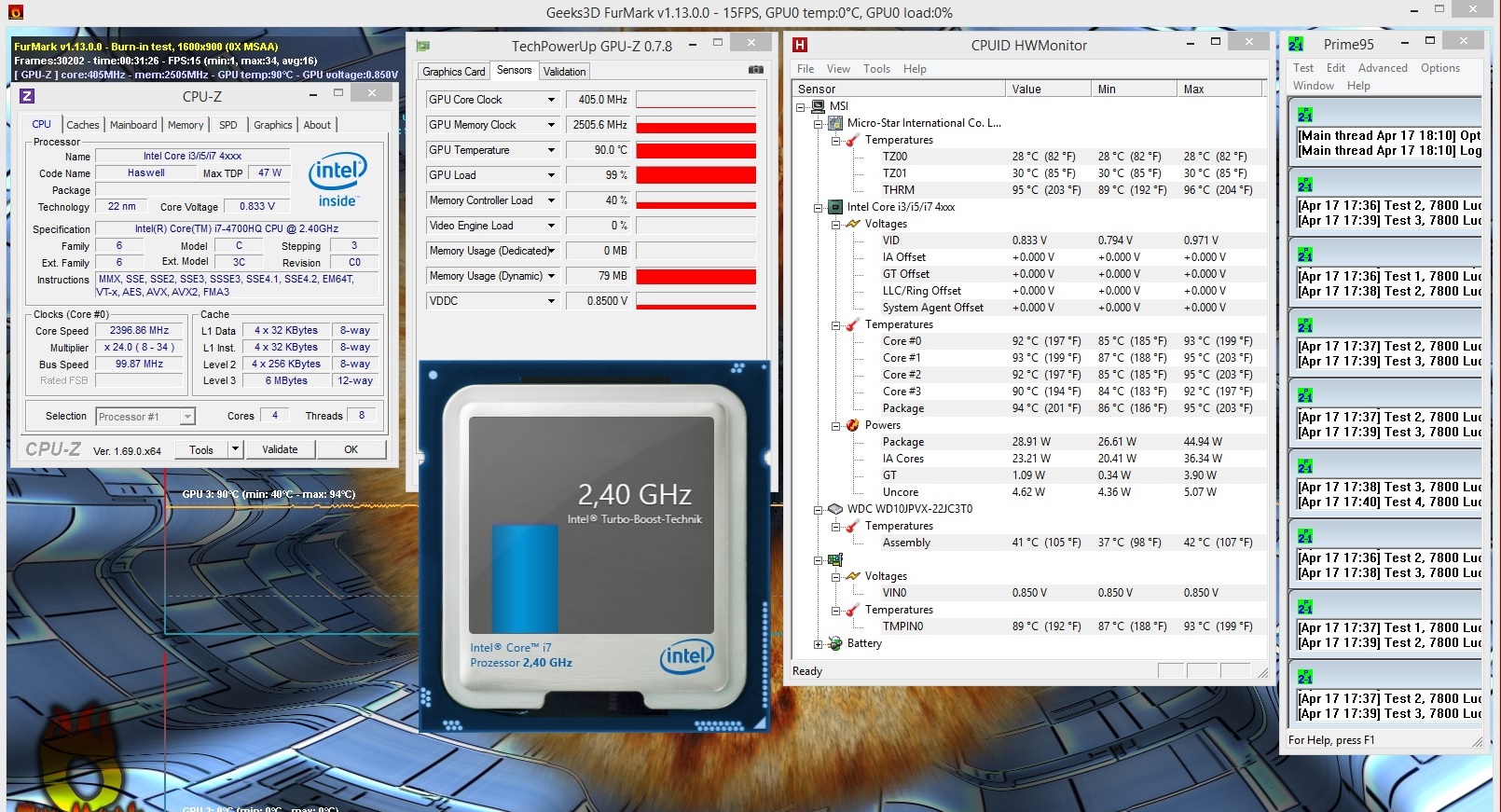The height and width of the screenshot is (812, 1501).
Task: Click the WDC WD10JPVX hard drive icon
Action: [x=835, y=509]
